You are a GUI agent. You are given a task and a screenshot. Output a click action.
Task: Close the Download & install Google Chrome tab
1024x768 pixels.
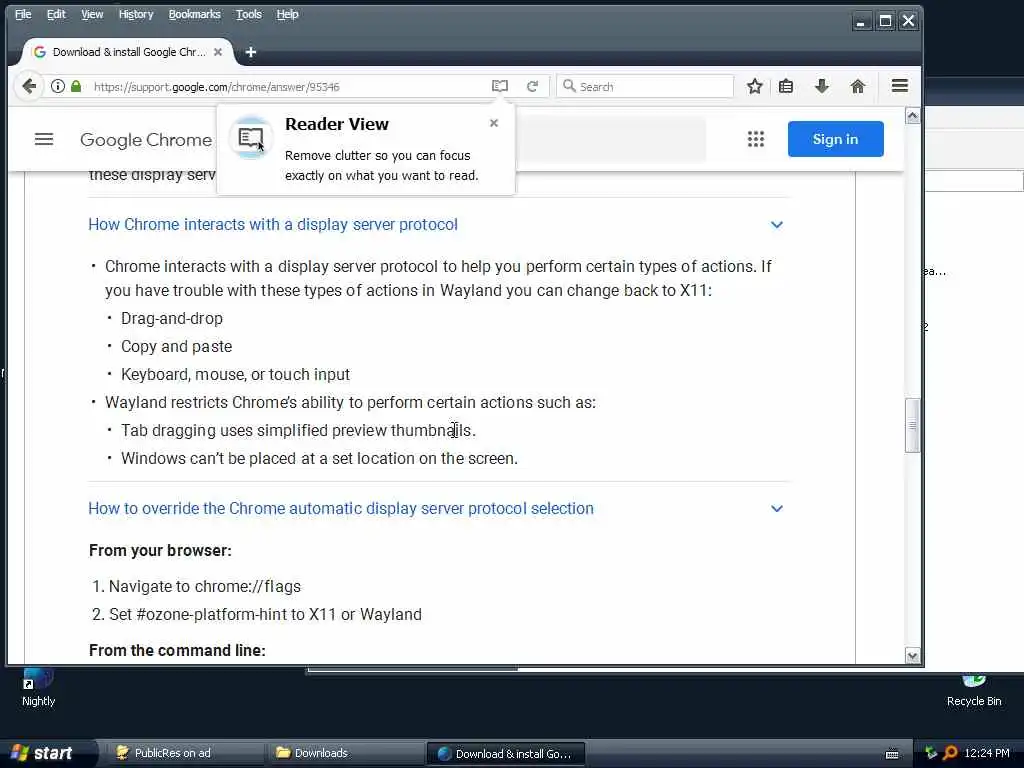tap(218, 52)
